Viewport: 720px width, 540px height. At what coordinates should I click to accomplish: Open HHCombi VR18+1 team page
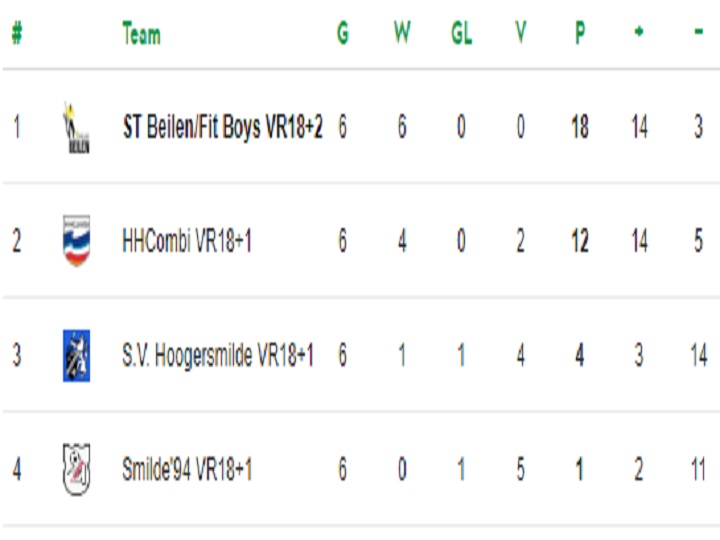point(187,241)
